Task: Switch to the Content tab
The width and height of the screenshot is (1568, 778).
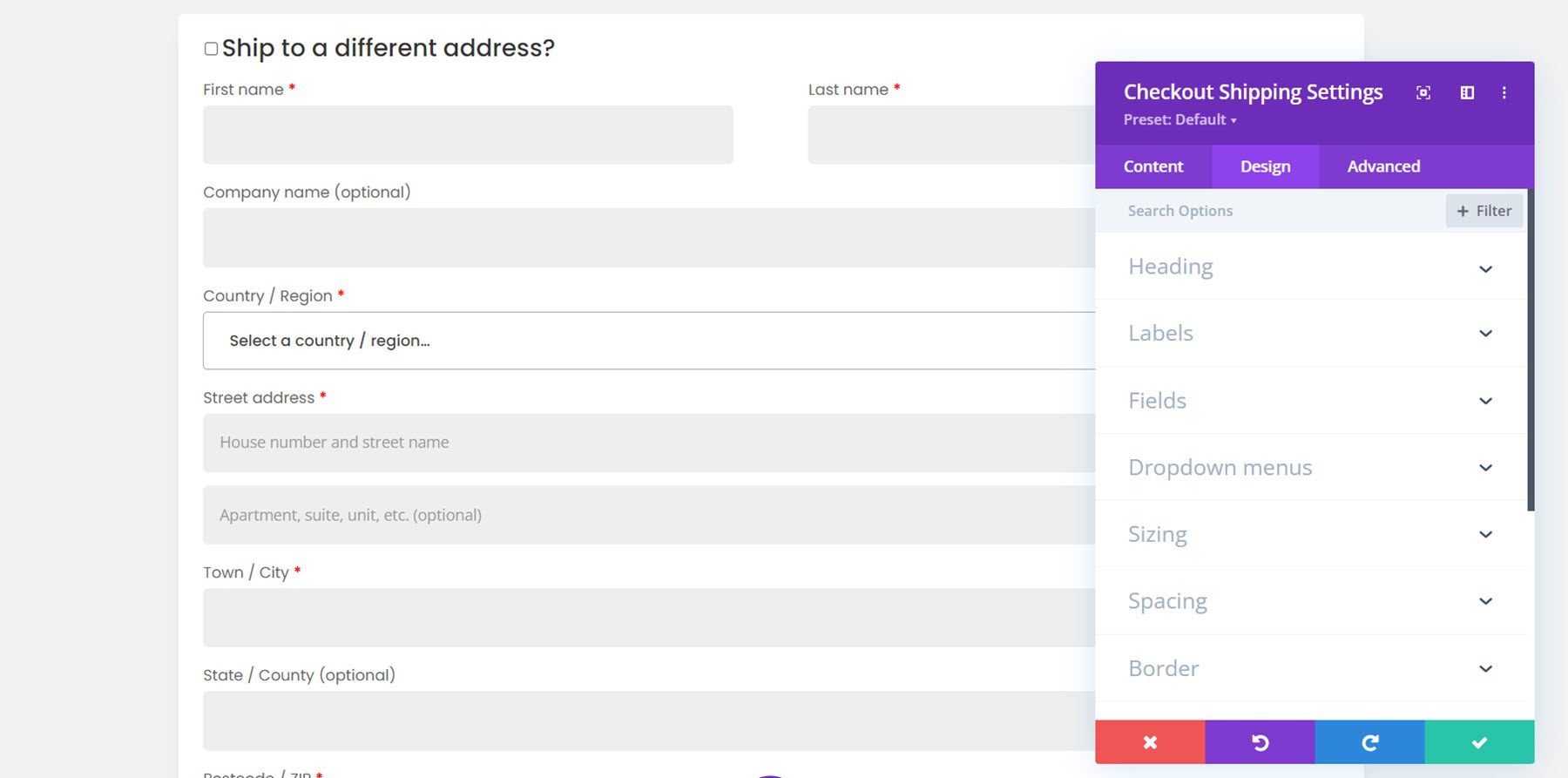Action: click(x=1152, y=166)
